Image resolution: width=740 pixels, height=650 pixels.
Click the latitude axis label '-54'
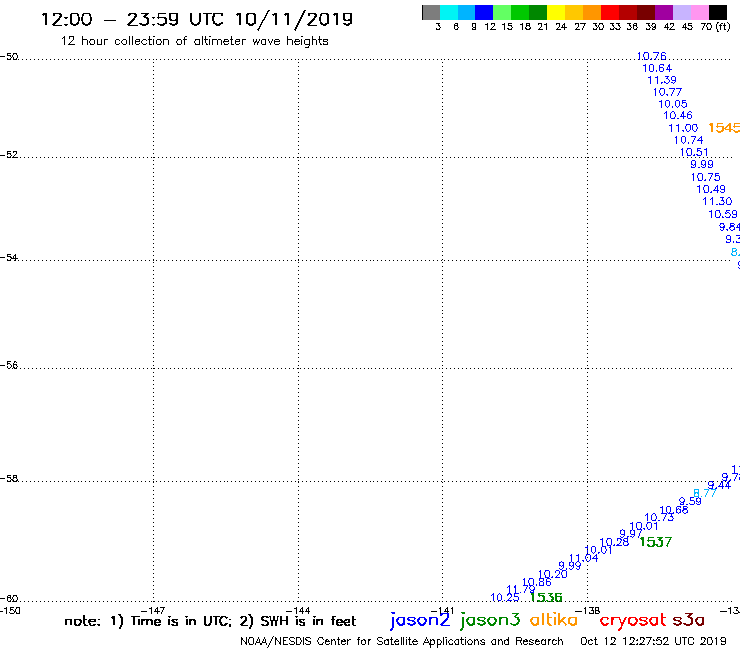click(x=9, y=258)
